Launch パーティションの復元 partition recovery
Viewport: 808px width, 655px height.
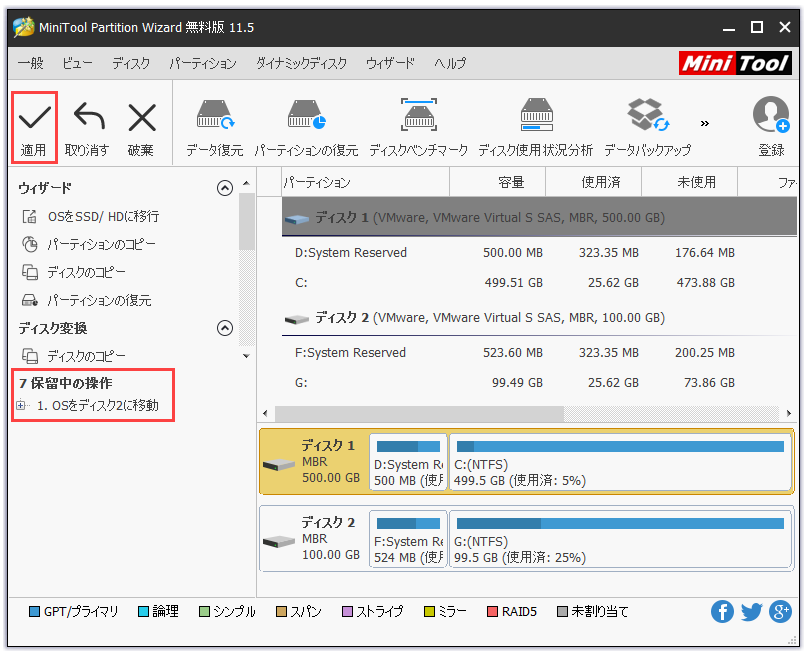(306, 128)
